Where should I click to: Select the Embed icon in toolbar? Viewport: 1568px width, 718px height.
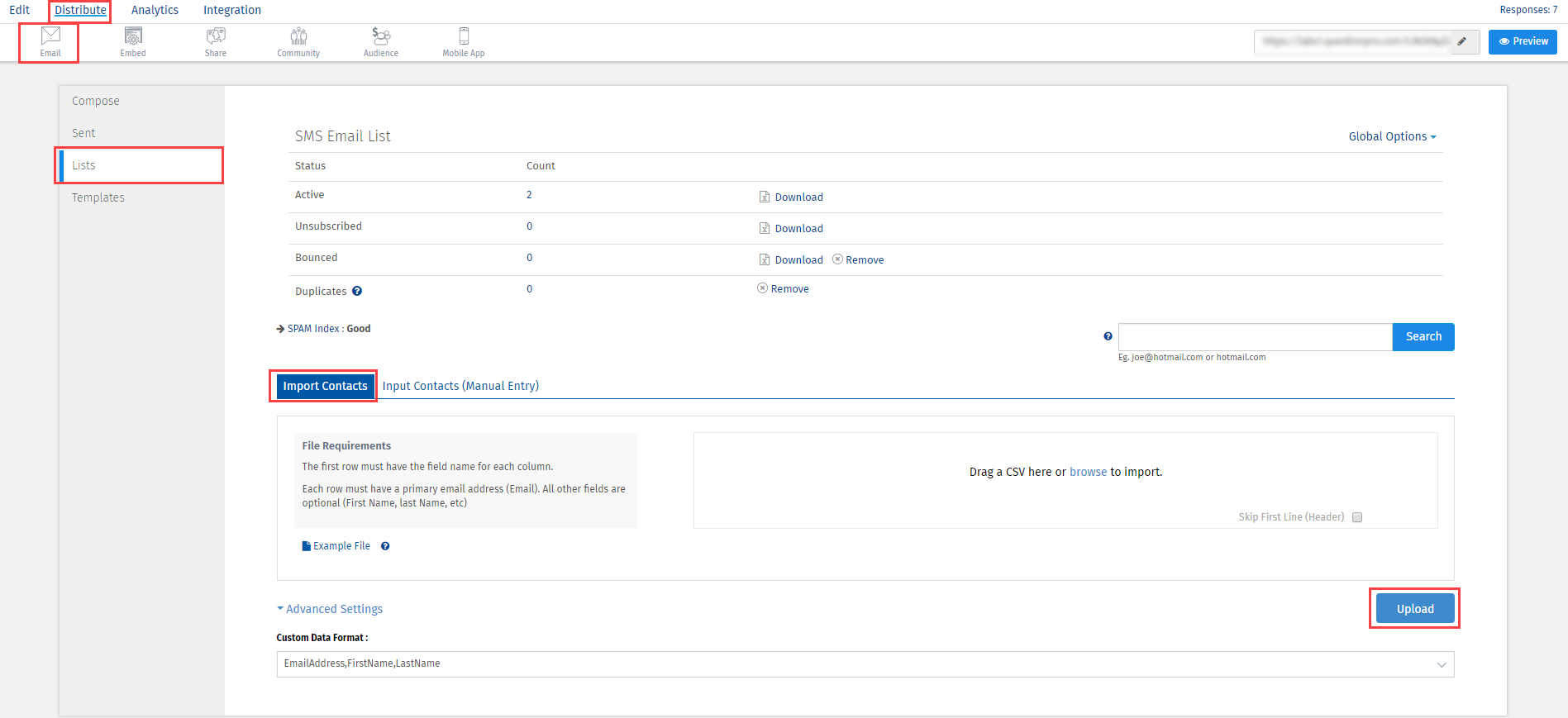(133, 41)
